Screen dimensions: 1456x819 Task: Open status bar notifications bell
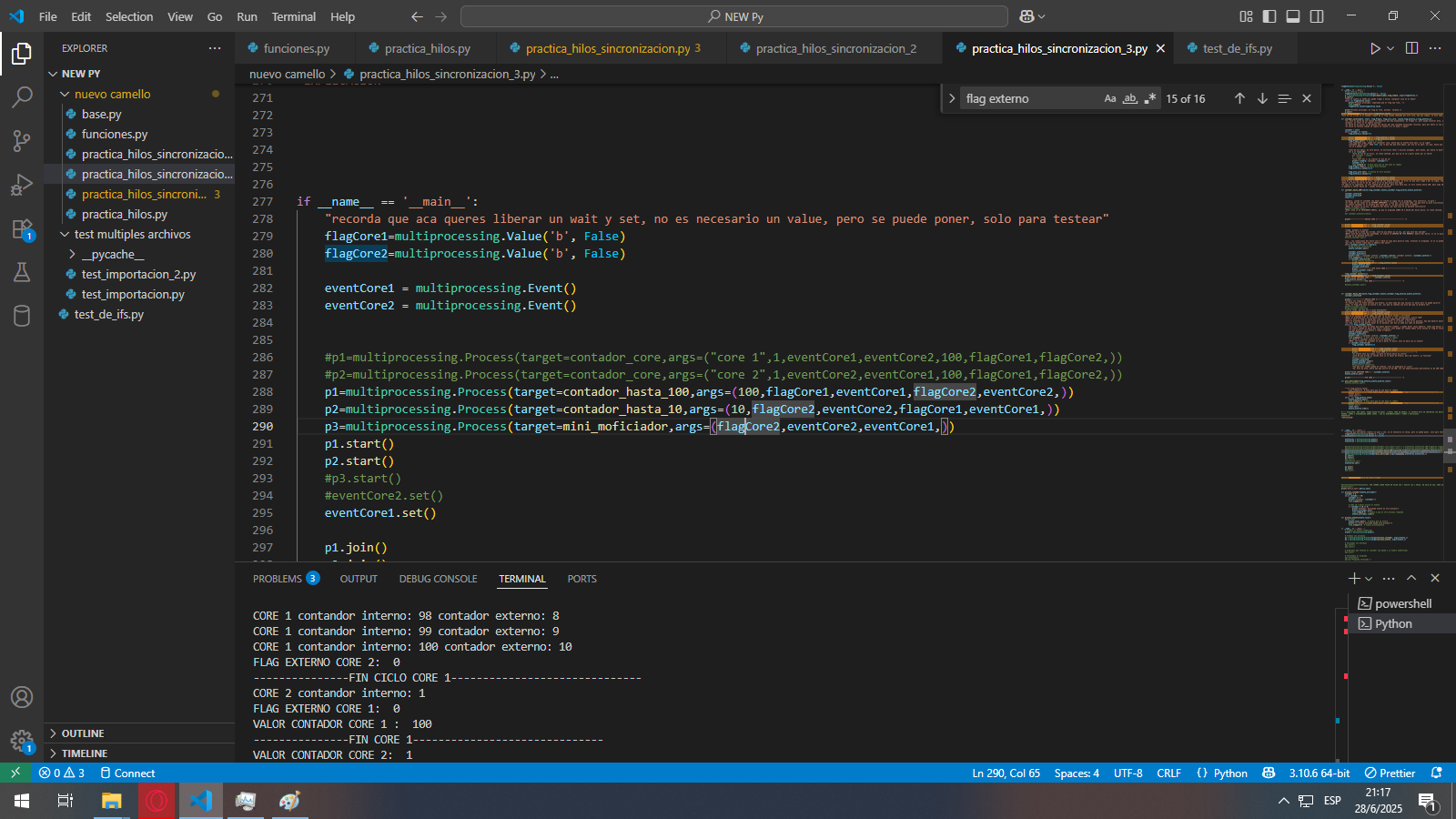click(x=1437, y=773)
